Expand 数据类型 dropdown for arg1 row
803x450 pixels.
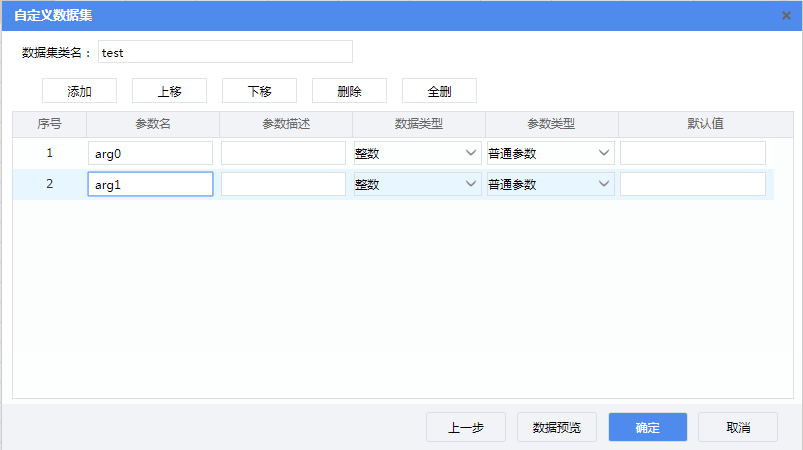pos(417,184)
